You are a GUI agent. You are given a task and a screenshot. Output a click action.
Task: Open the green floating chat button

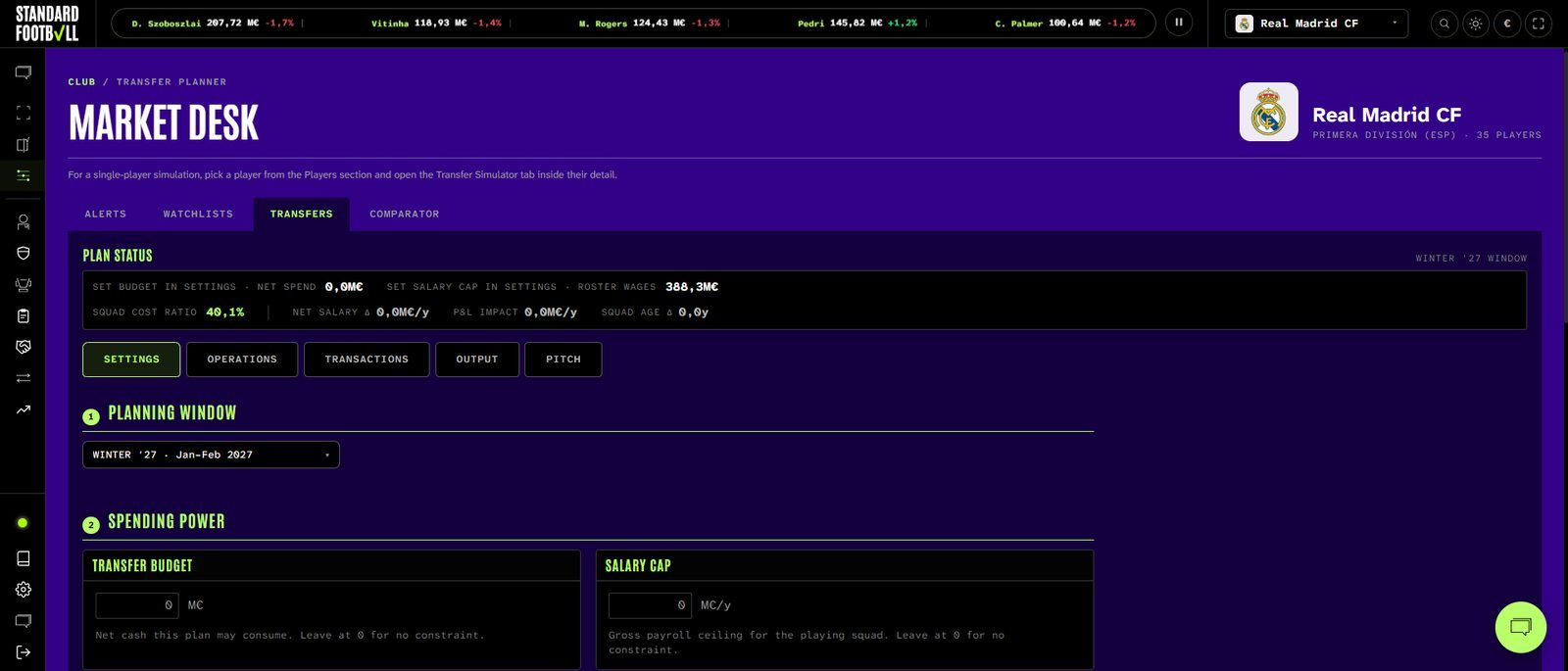pos(1521,627)
